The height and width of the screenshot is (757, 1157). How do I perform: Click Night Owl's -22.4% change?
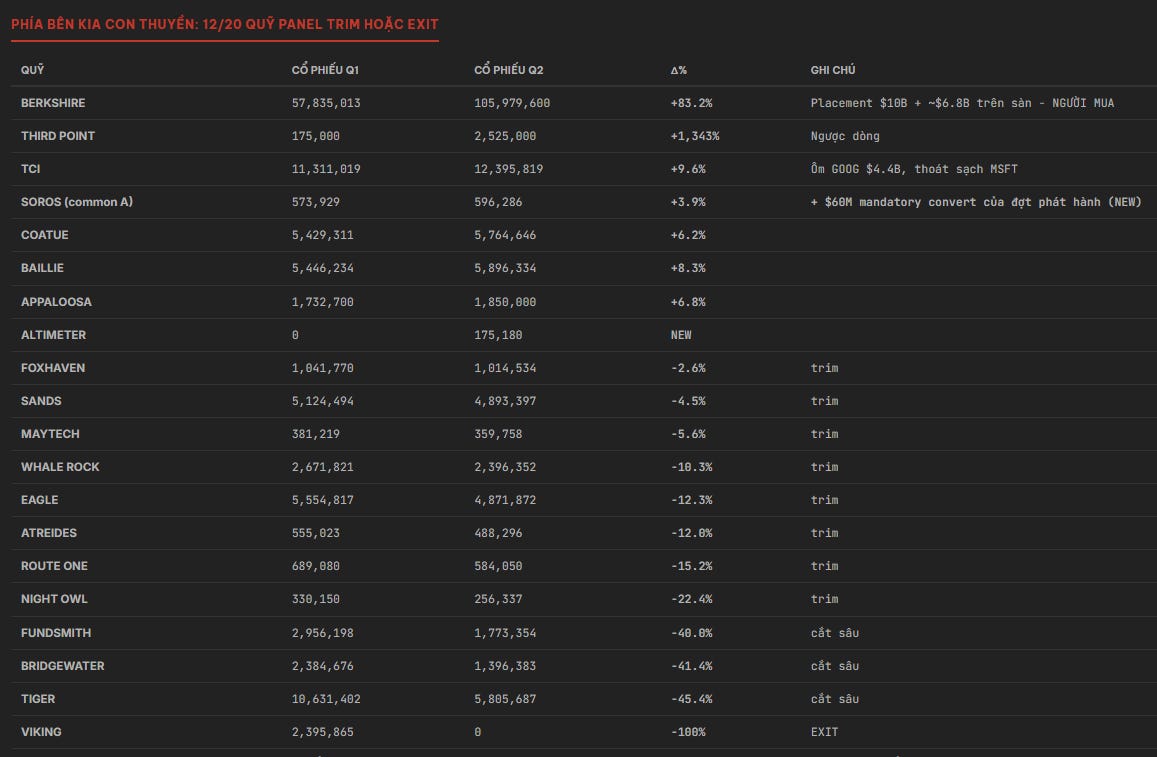(691, 599)
